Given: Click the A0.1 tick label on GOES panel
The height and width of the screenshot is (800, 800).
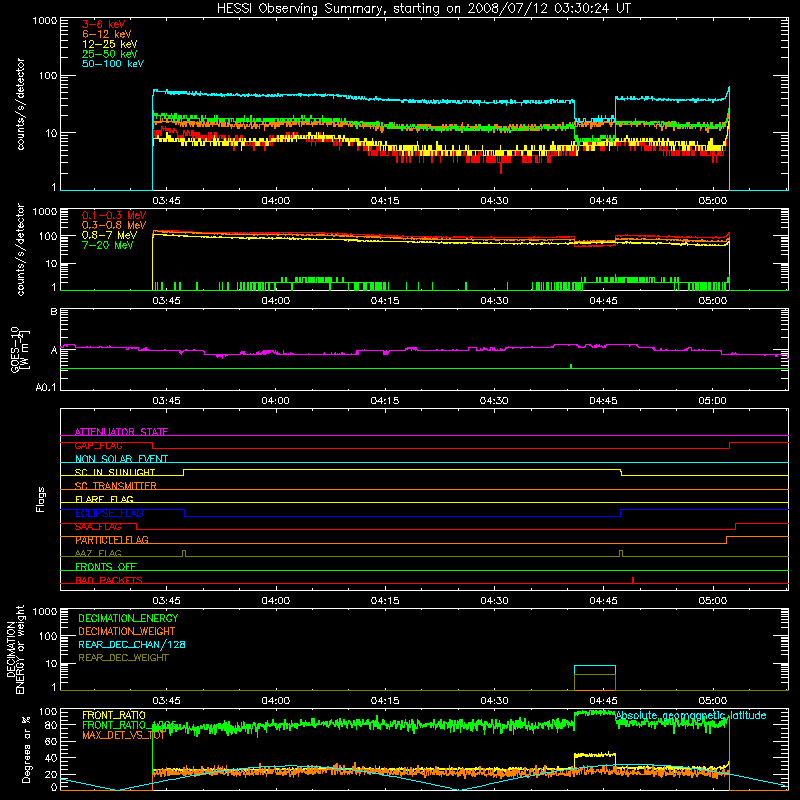Looking at the screenshot, I should [46, 388].
